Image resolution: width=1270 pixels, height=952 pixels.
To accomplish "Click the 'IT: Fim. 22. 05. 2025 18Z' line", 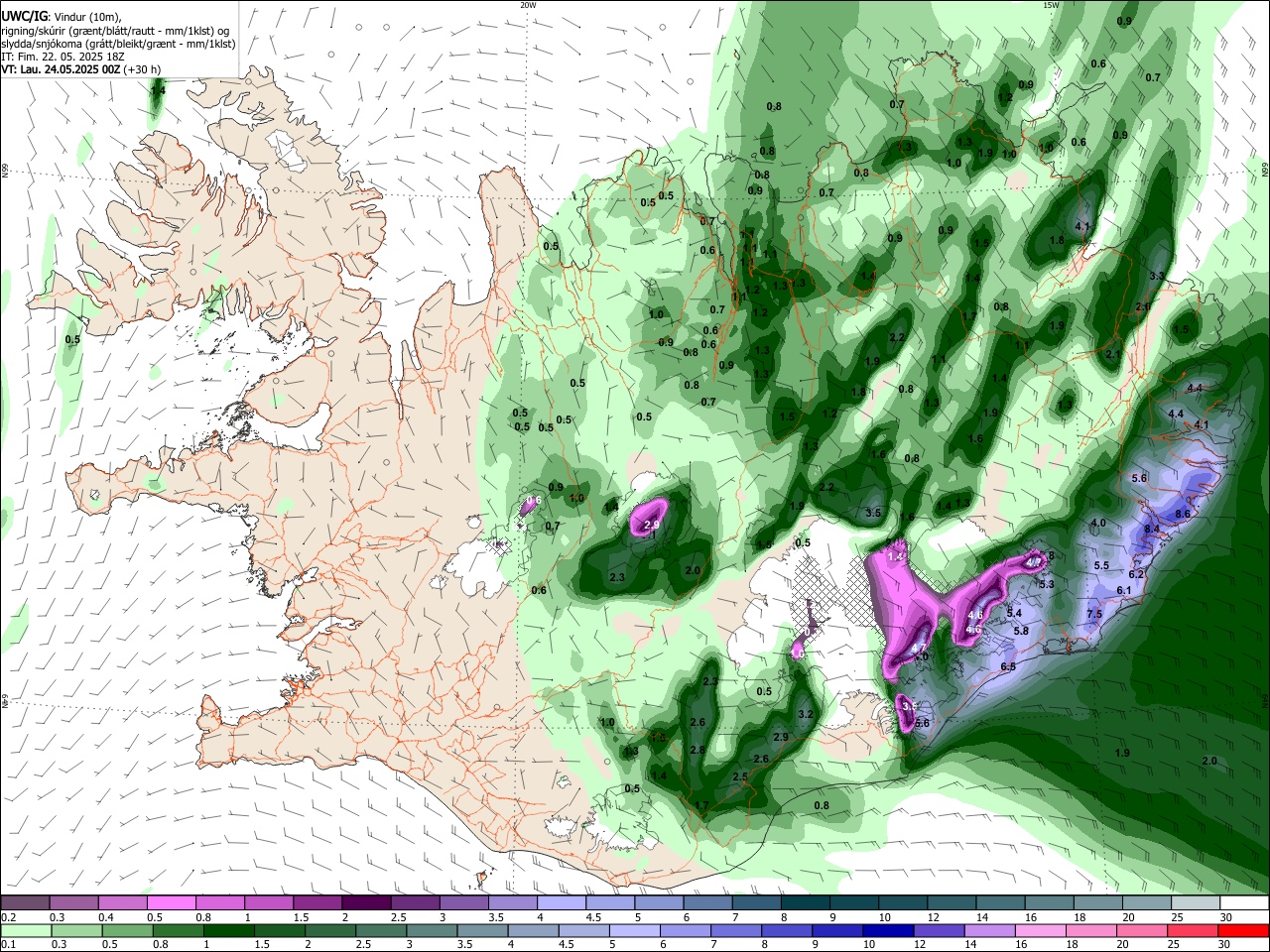I will click(x=63, y=57).
